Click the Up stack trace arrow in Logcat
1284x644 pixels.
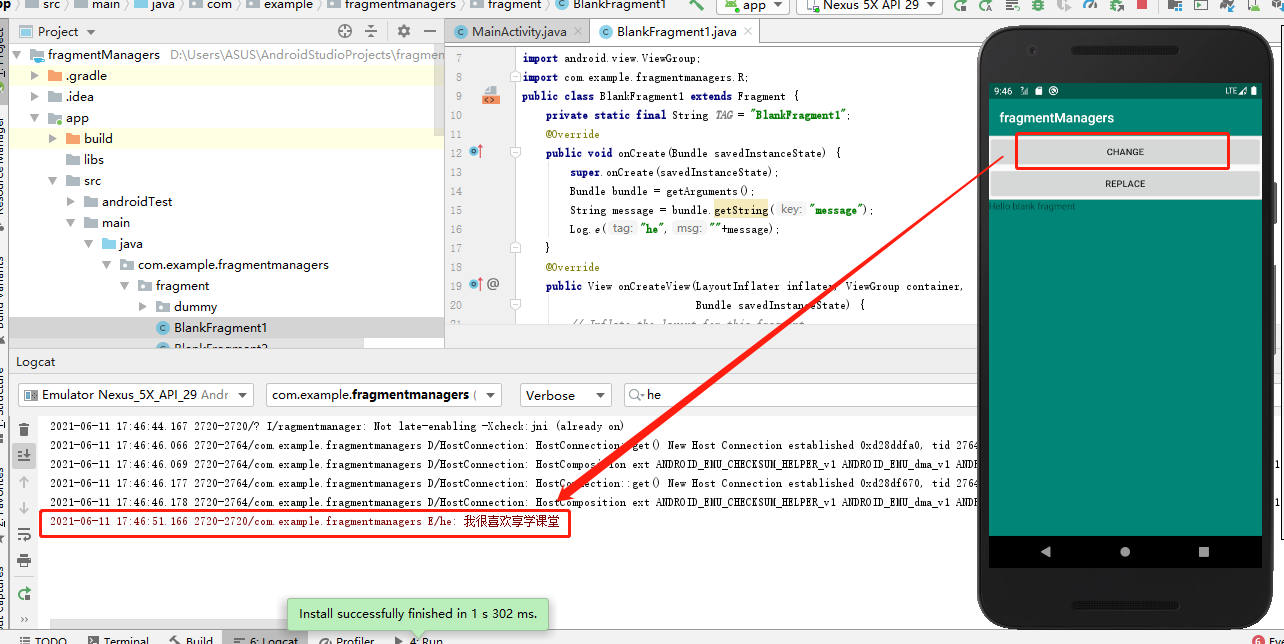click(x=25, y=482)
